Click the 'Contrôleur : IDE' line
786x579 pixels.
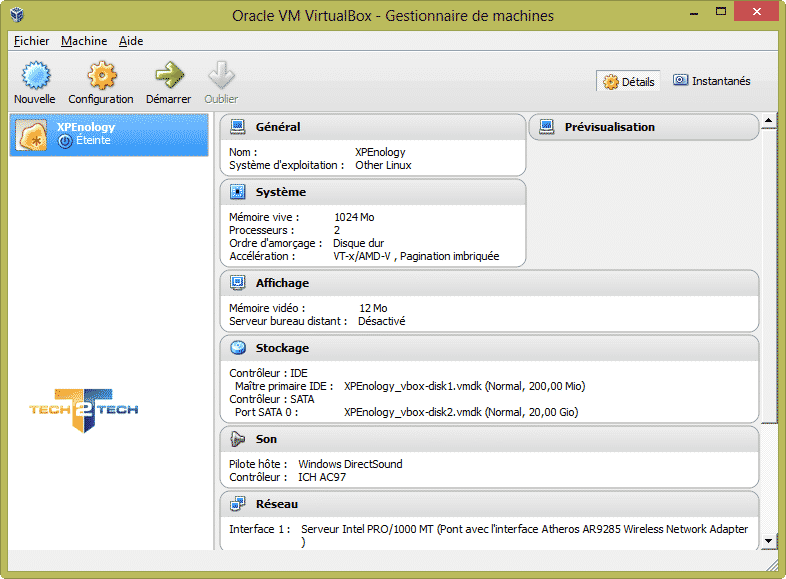coord(268,373)
